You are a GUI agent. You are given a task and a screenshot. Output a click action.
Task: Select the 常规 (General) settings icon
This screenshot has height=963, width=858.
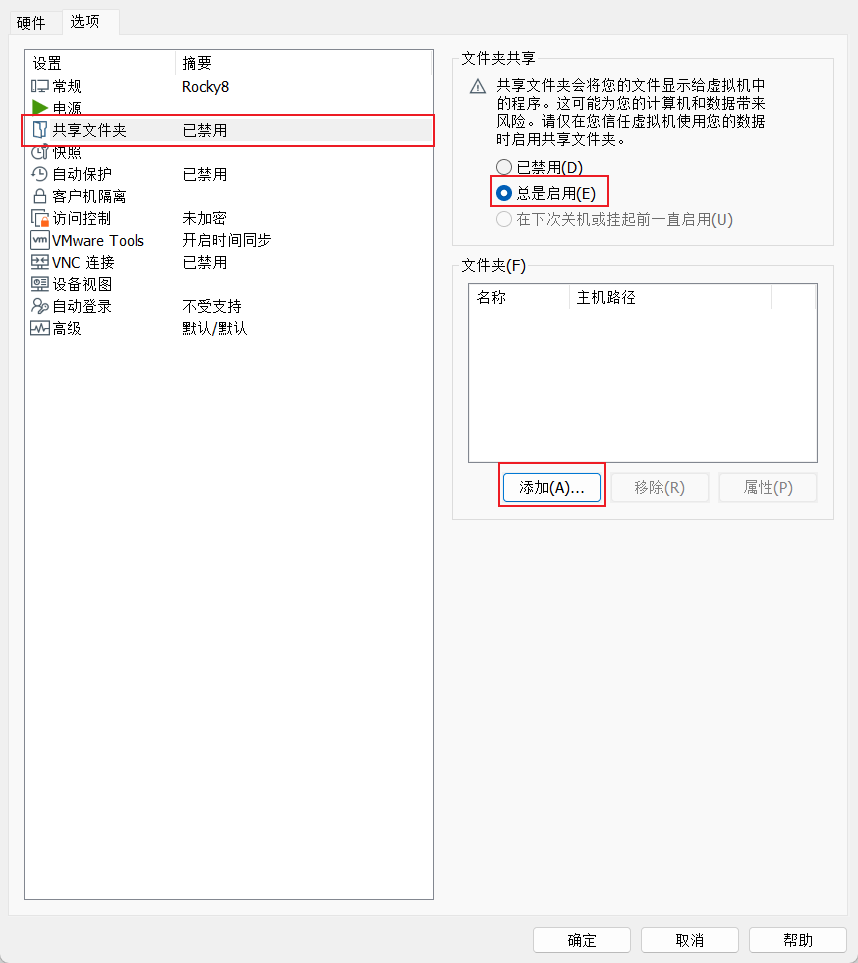pos(65,86)
